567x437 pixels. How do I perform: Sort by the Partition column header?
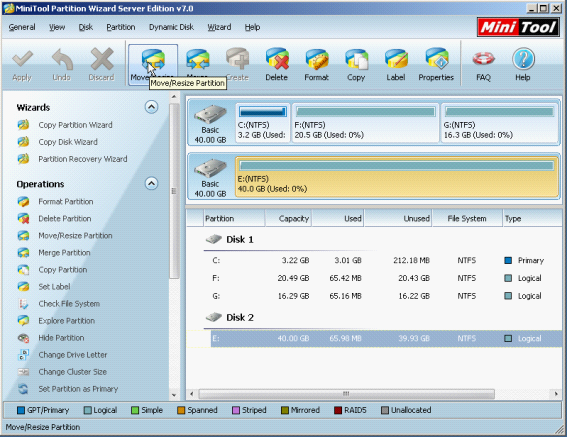(234, 218)
